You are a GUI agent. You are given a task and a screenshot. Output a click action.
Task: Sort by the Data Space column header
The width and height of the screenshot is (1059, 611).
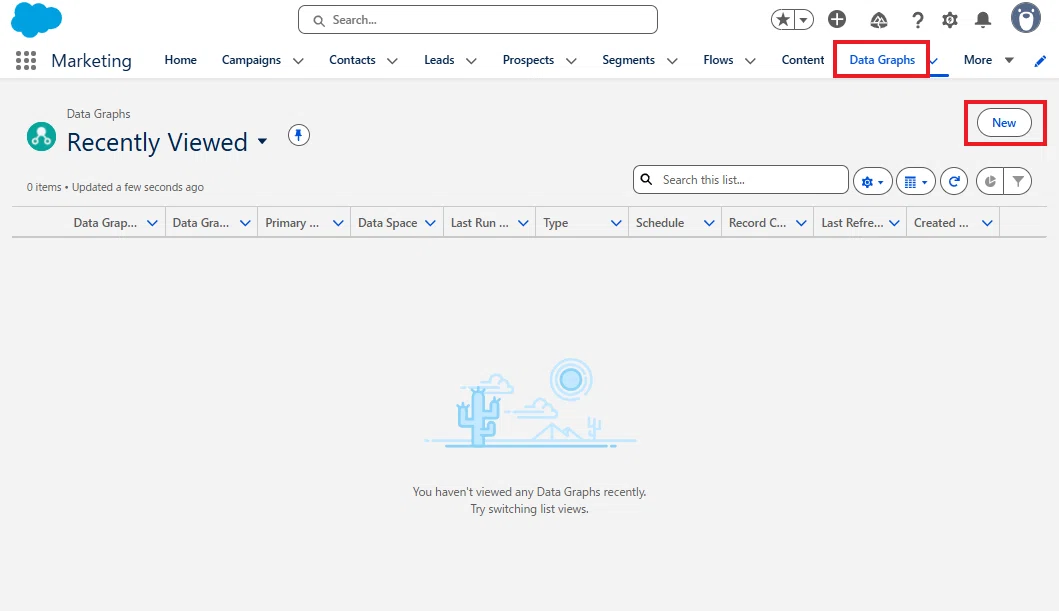(x=387, y=223)
